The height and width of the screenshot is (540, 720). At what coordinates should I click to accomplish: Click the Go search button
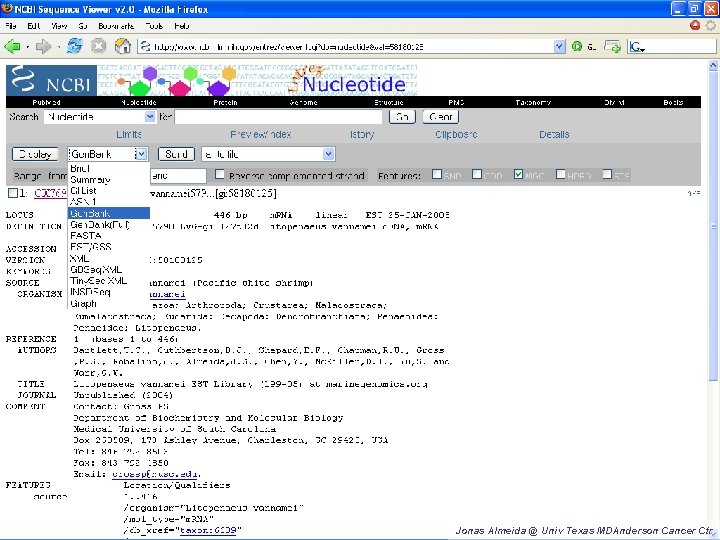tap(402, 117)
